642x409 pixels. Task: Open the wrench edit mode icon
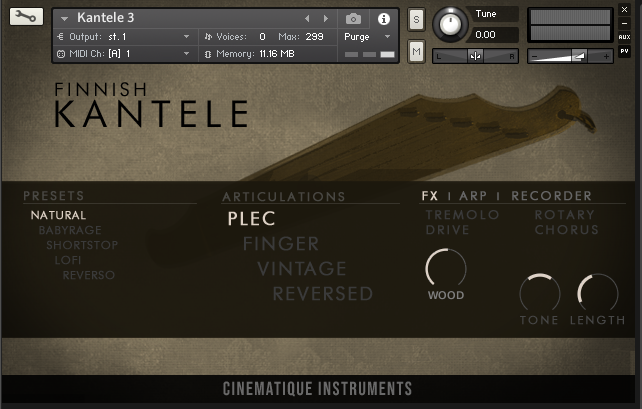(x=26, y=17)
